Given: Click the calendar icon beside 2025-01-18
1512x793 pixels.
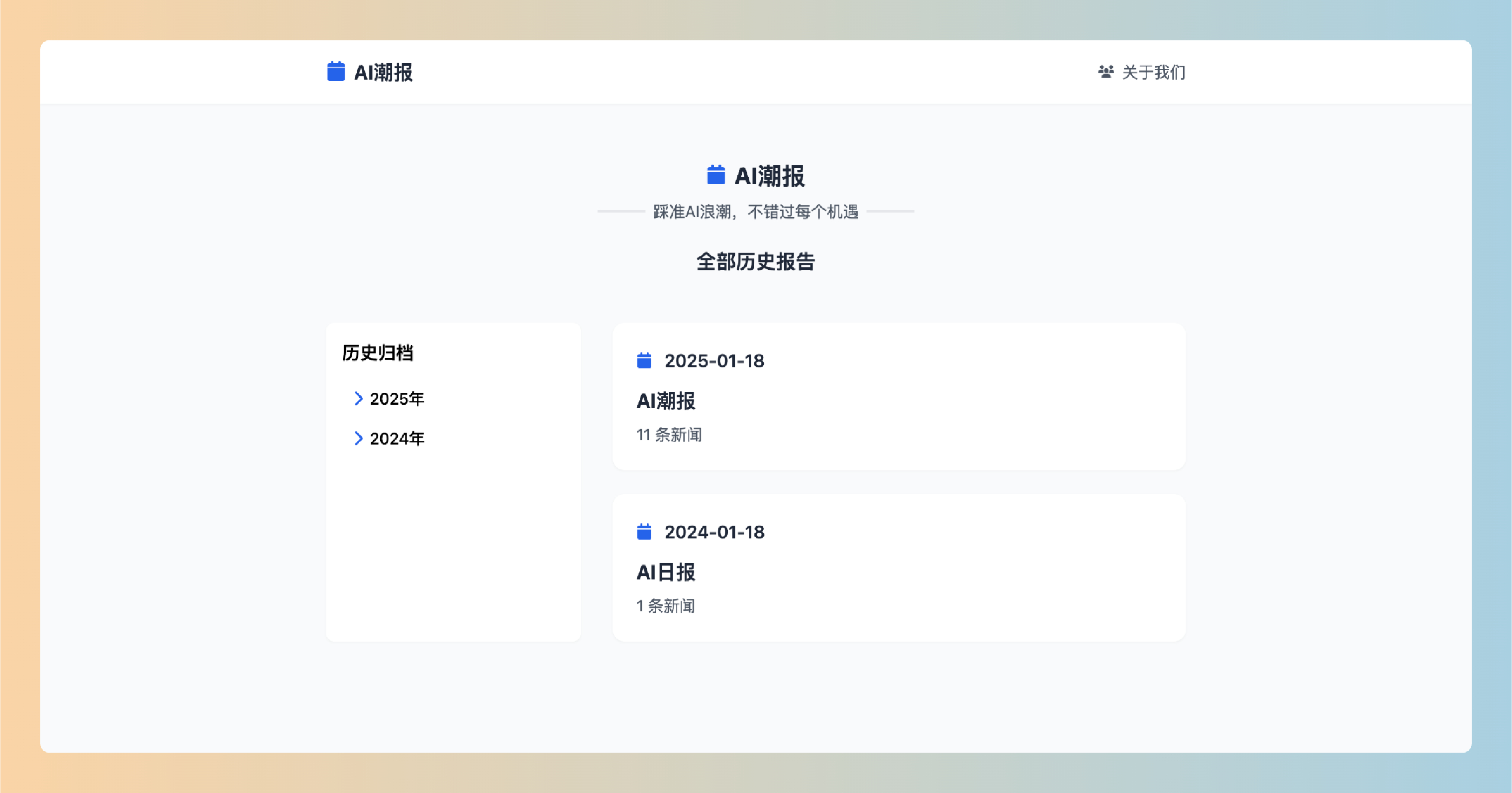Looking at the screenshot, I should tap(644, 361).
